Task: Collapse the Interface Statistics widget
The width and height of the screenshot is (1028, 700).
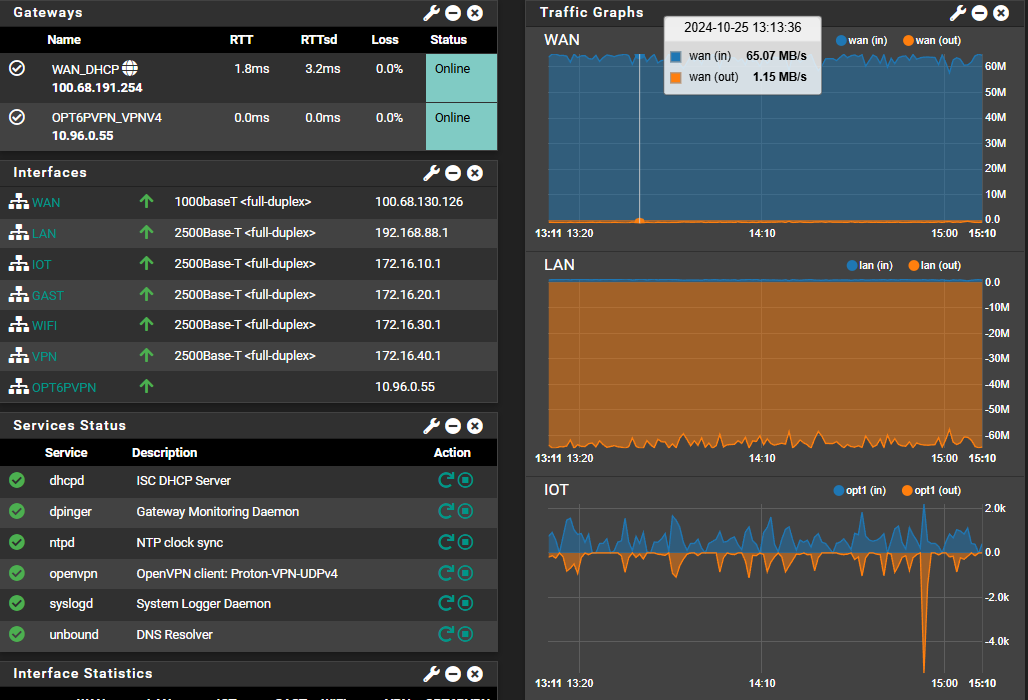Action: point(453,674)
